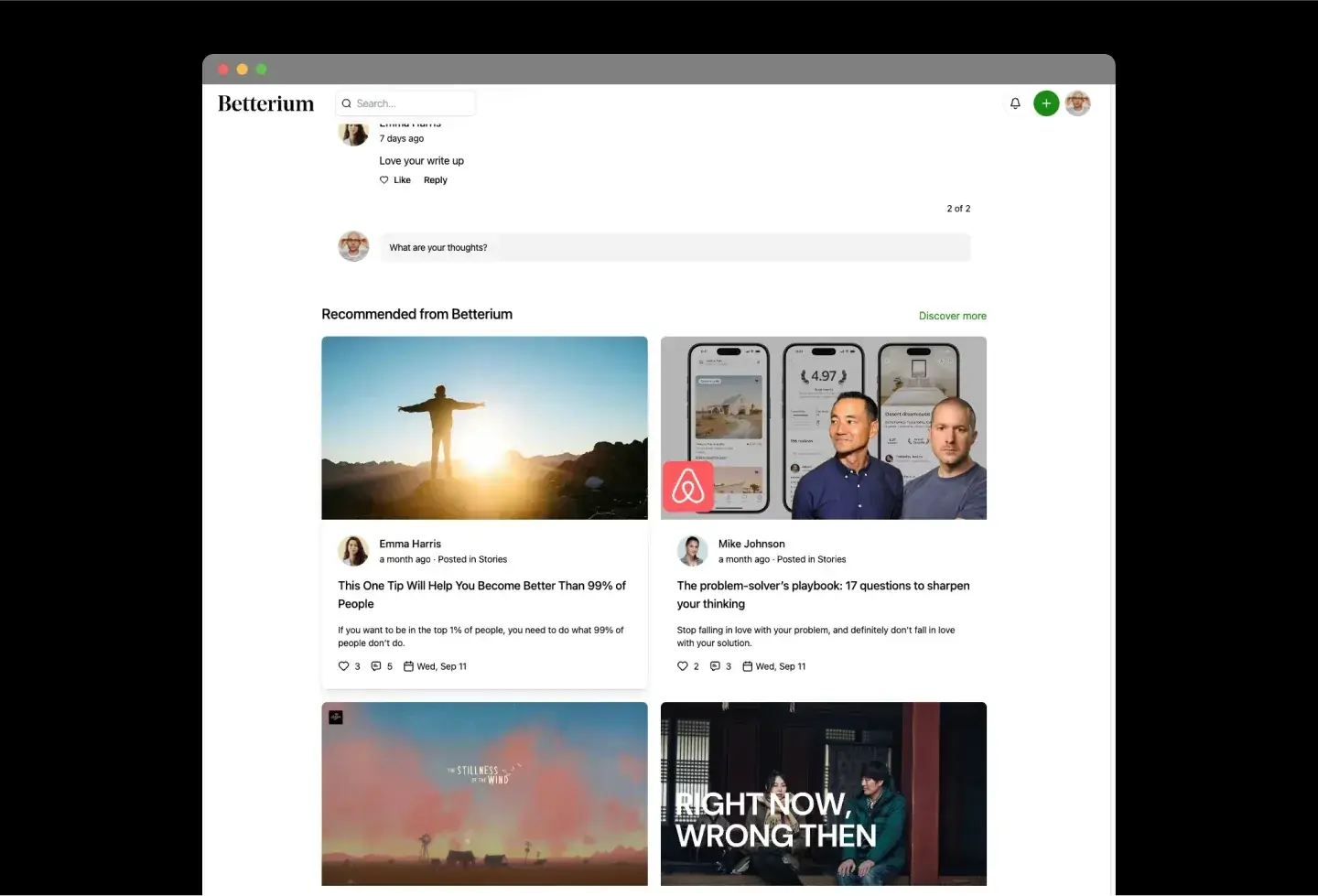Viewport: 1318px width, 896px height.
Task: Click the Emma Harris author name on the story card
Action: 410,544
